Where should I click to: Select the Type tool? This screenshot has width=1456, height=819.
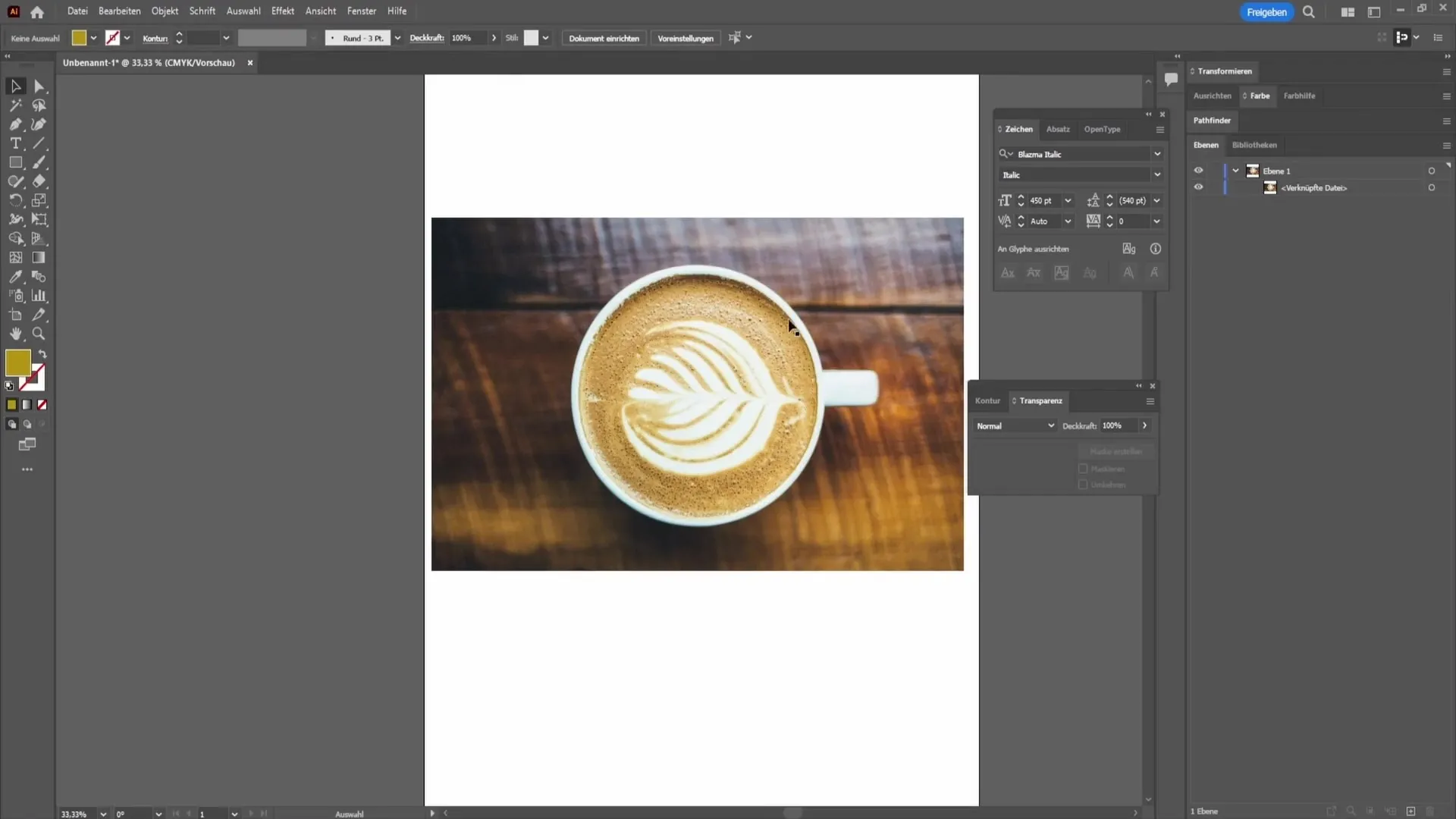15,143
